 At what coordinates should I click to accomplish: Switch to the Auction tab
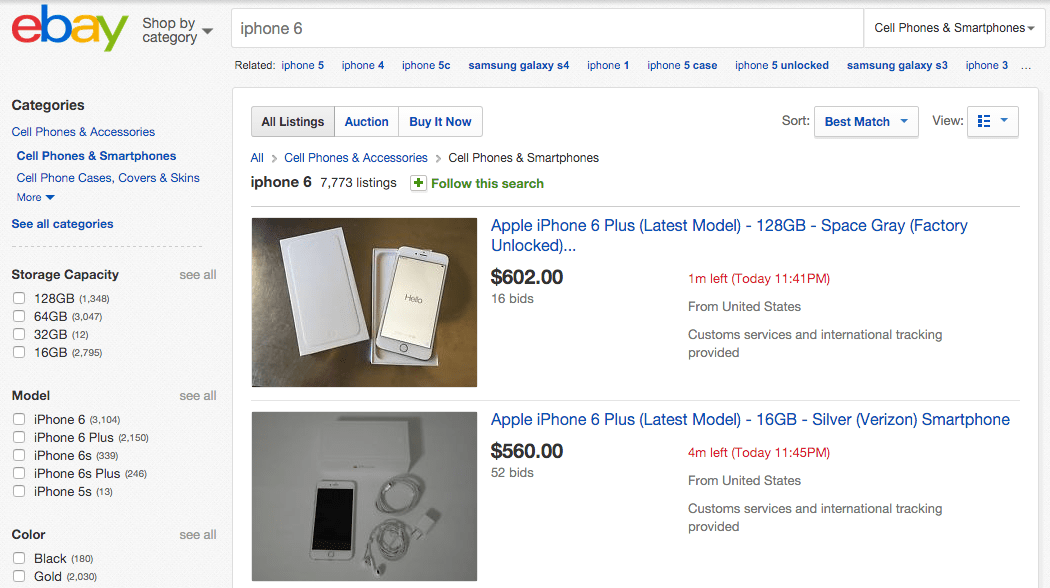pyautogui.click(x=366, y=121)
